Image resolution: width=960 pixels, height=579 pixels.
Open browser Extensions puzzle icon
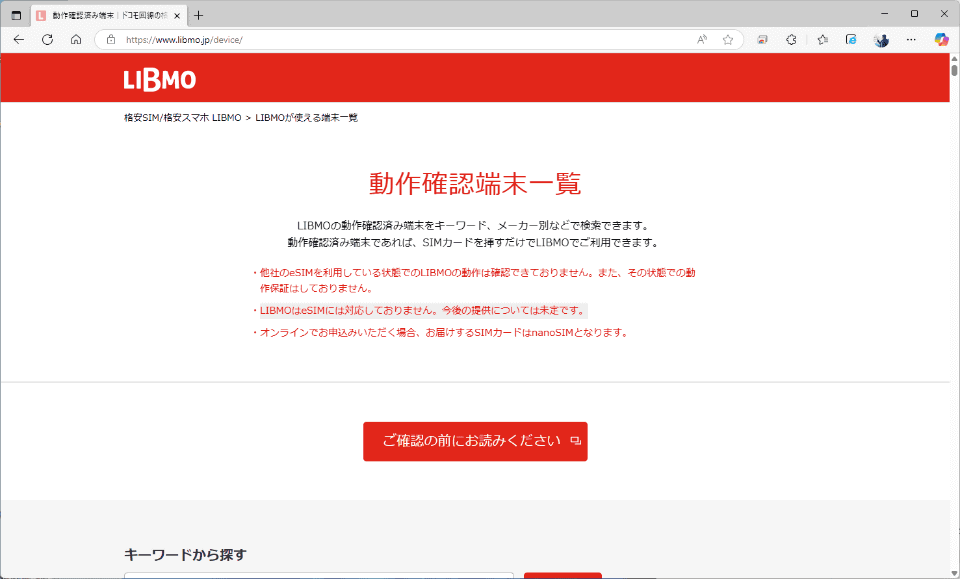pyautogui.click(x=792, y=40)
